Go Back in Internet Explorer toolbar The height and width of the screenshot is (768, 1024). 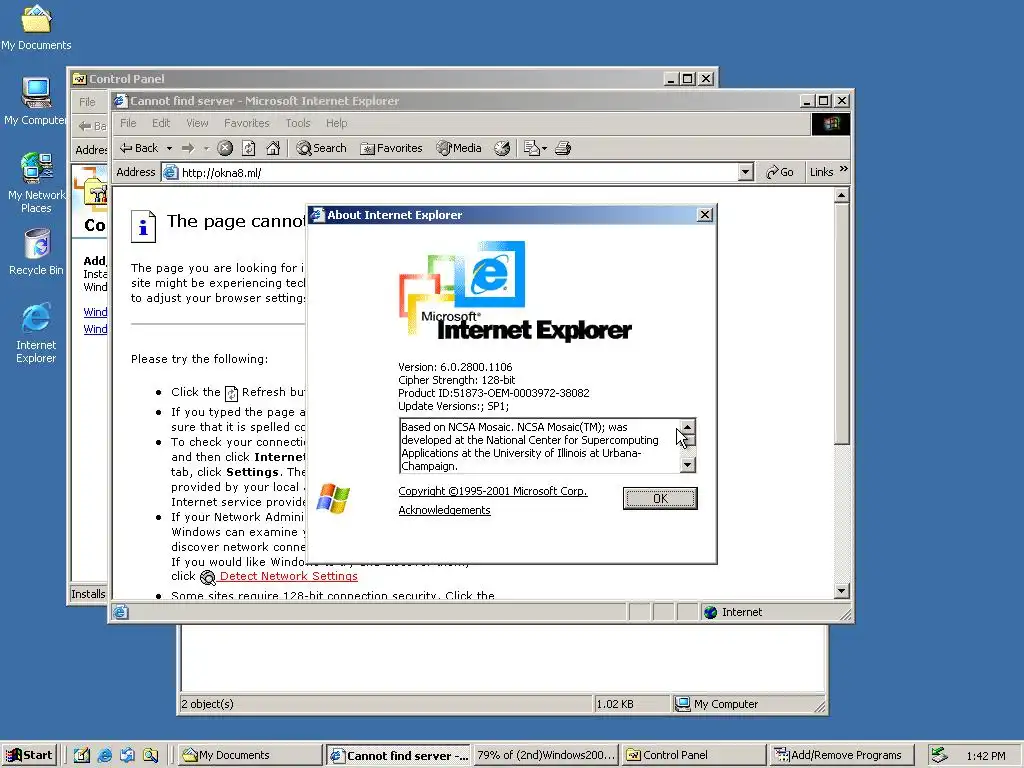(140, 148)
